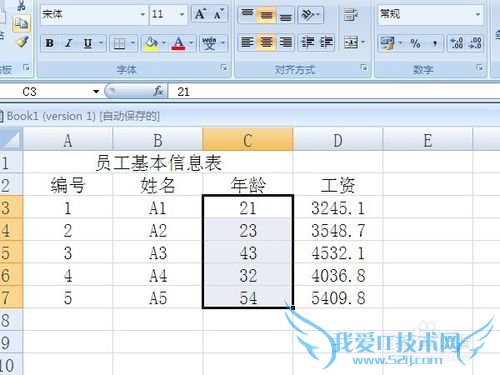Click the Format Painter brush
The image size is (500, 375).
click(x=22, y=42)
